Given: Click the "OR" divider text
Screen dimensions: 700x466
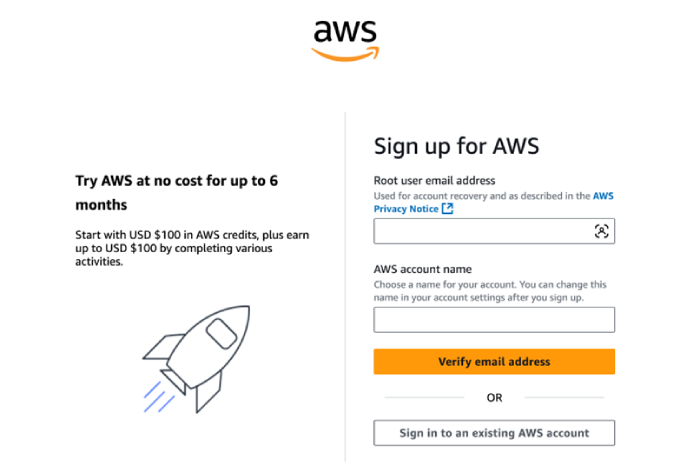Looking at the screenshot, I should coord(494,397).
